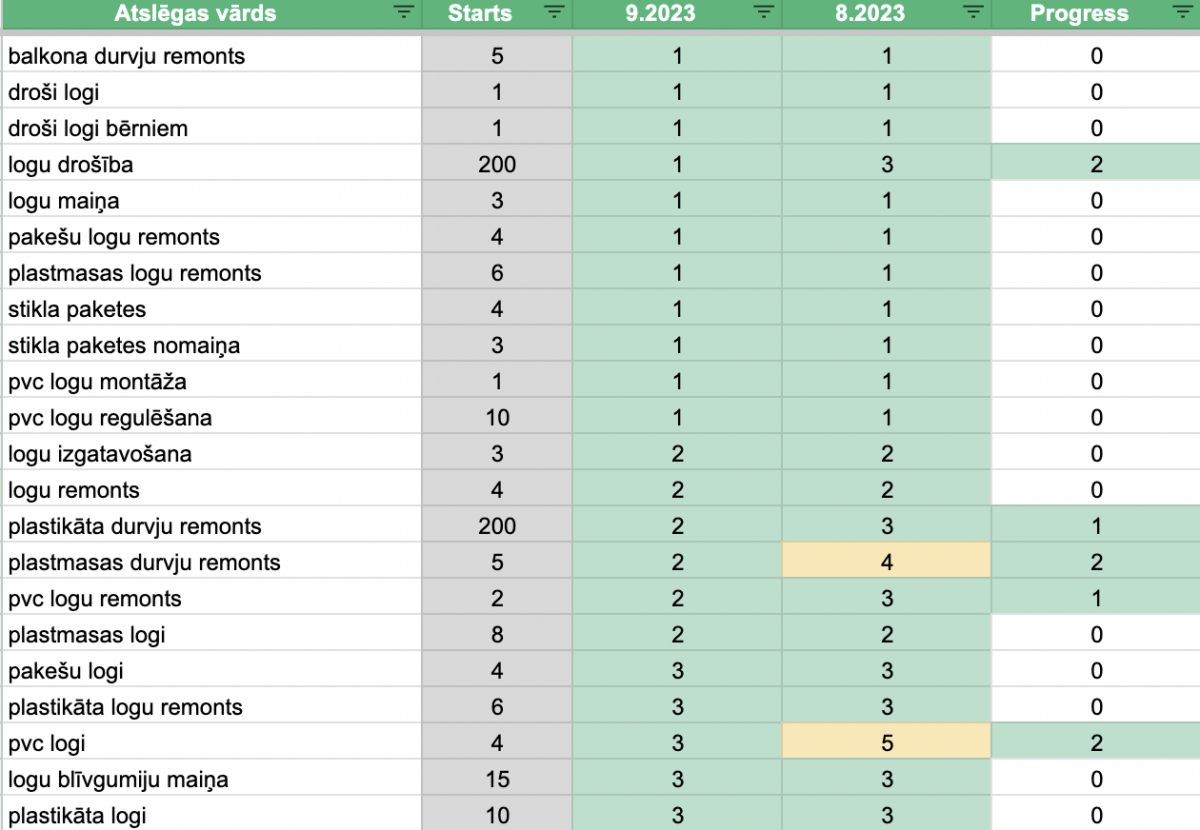Click the "Atslēgas vārds" header label

click(195, 14)
